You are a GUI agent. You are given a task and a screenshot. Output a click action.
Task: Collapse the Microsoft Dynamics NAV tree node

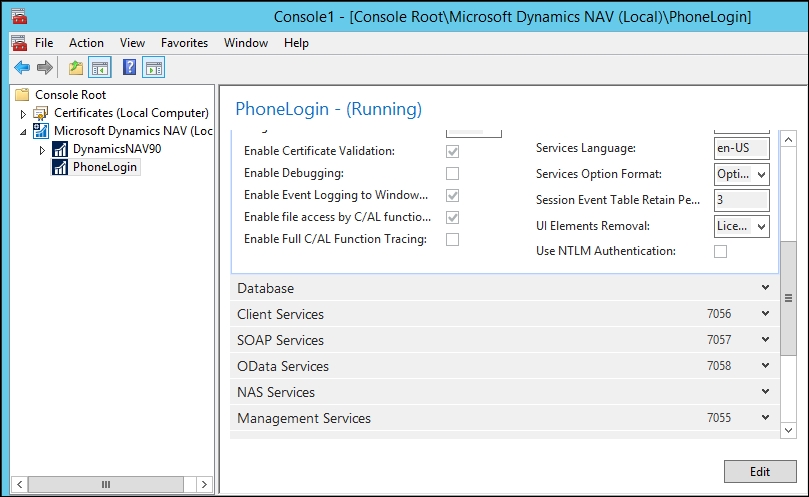click(23, 131)
